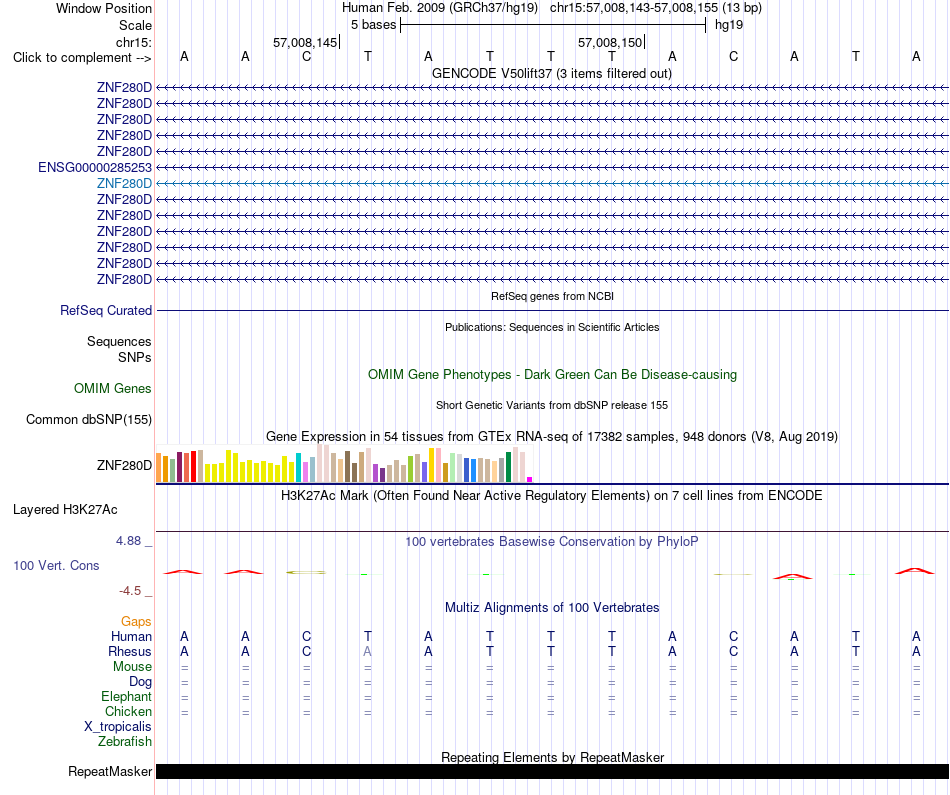
Task: Click the Sequences SNPs track label
Action: pos(119,350)
